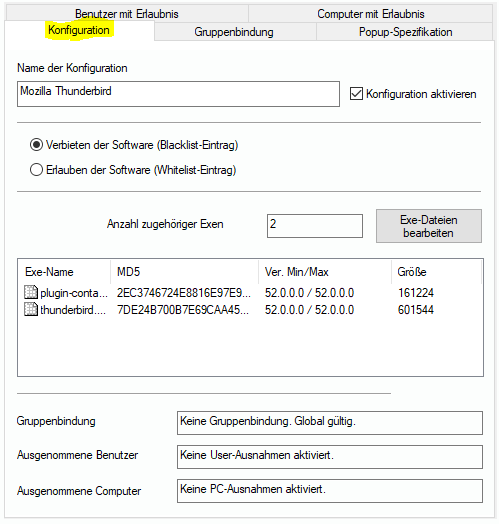Click MD5 value 7DE24B700B7E69CAA45...
The height and width of the screenshot is (524, 499).
point(182,310)
